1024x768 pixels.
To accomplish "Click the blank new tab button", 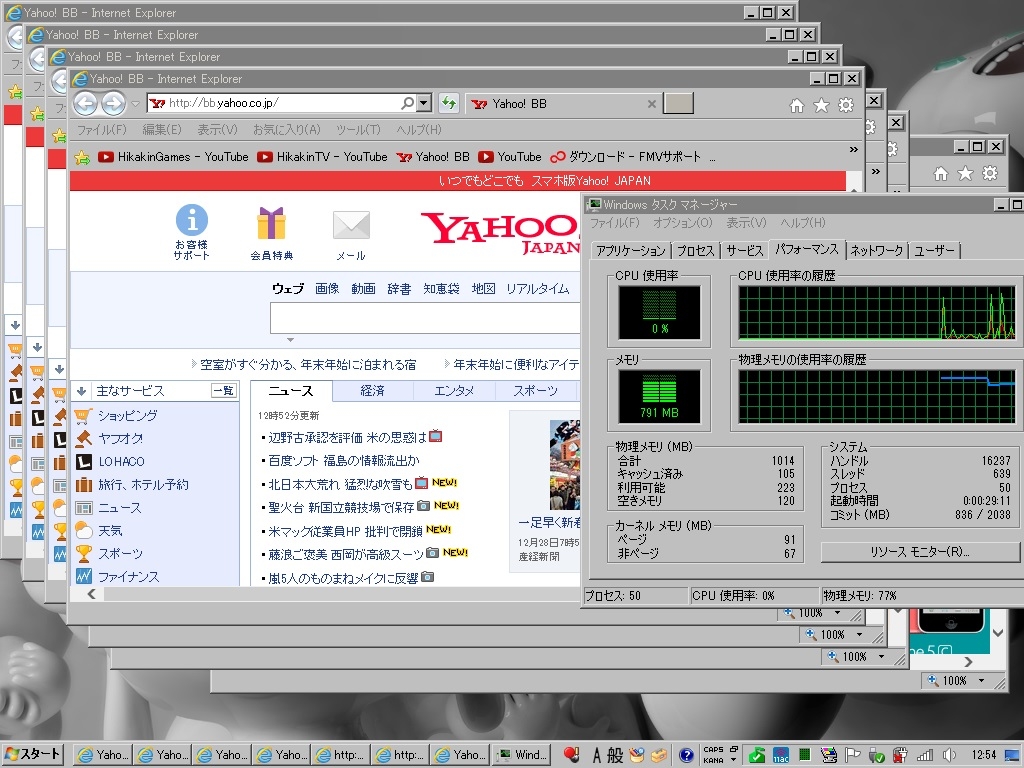I will point(678,104).
